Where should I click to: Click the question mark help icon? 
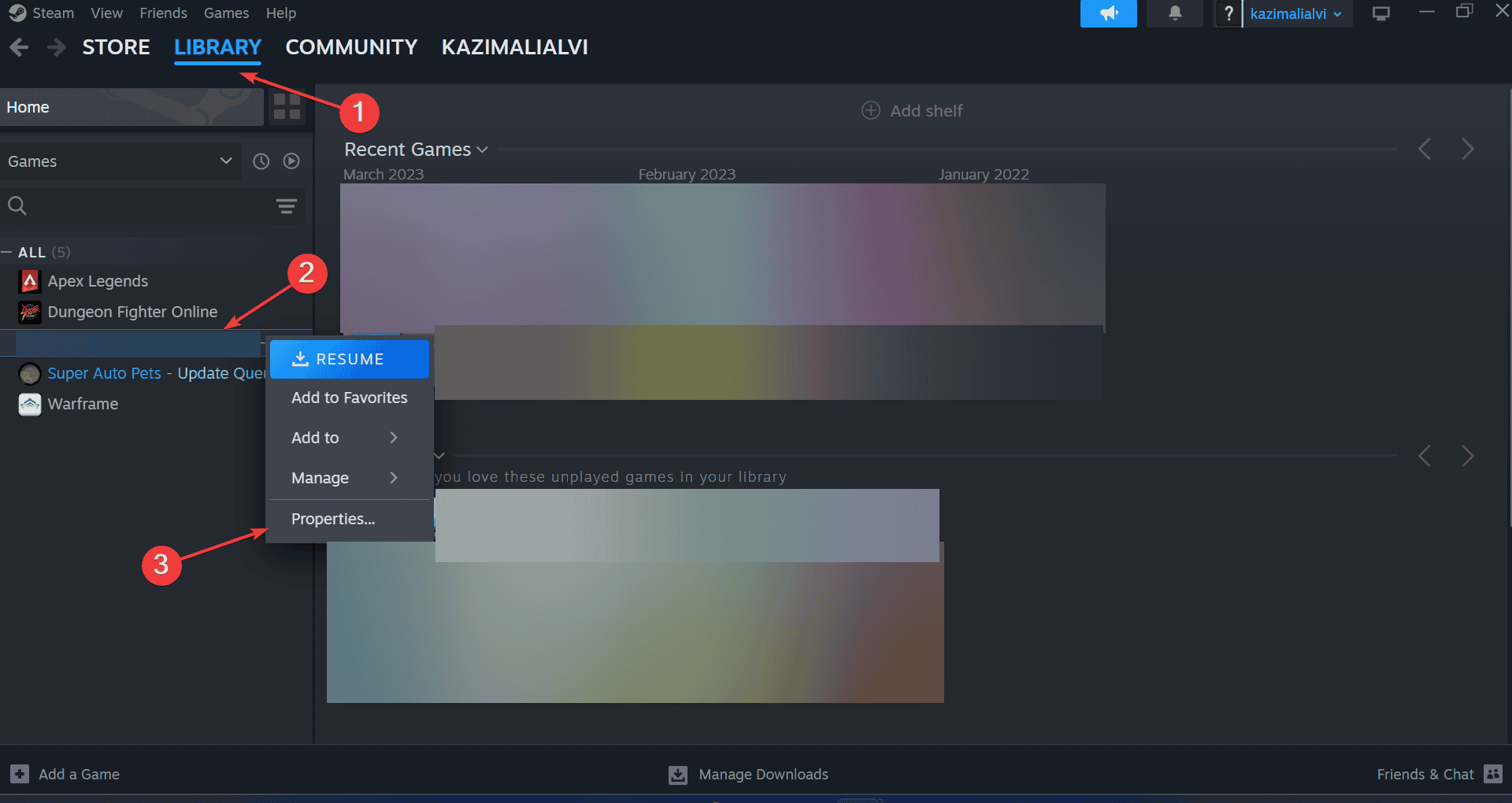pos(1228,13)
